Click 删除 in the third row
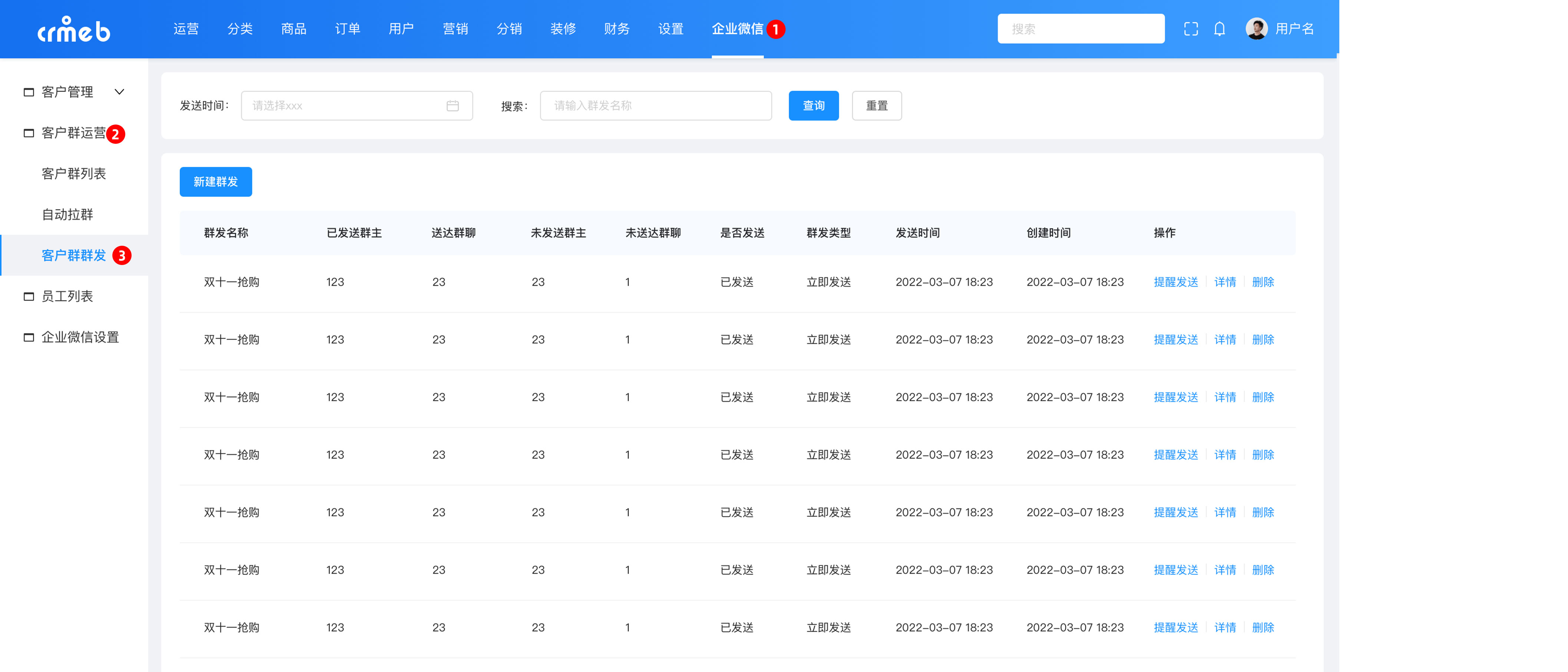The image size is (1568, 672). pos(1262,397)
